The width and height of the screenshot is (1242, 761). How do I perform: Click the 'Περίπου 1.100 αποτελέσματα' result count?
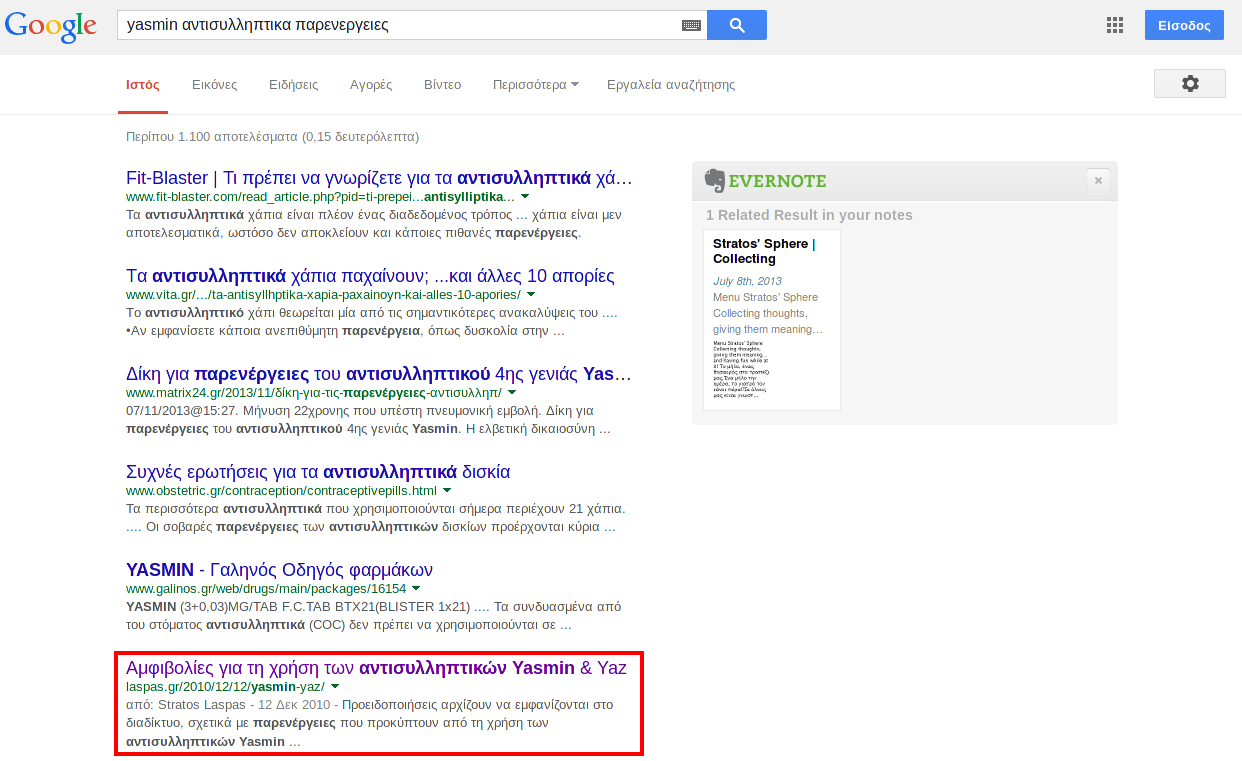coord(273,137)
